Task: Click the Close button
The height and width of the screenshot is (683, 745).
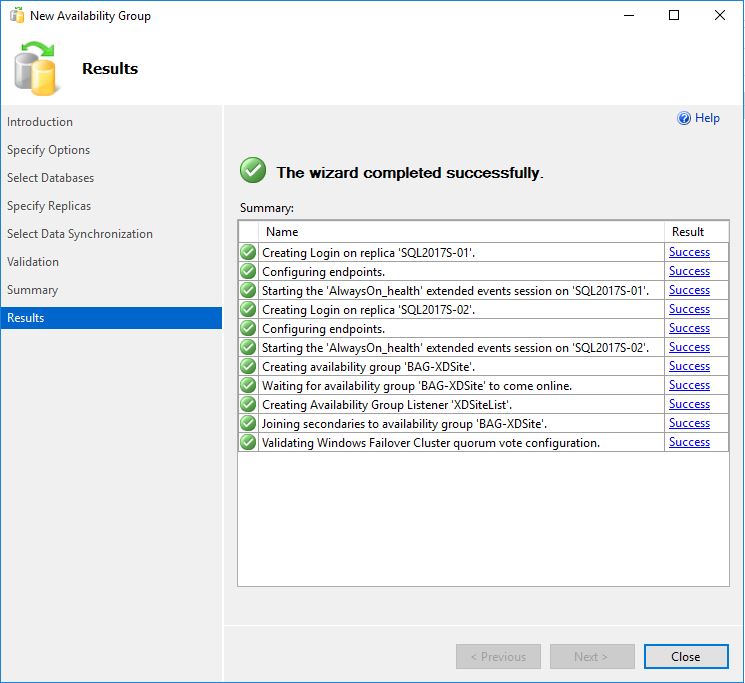Action: click(686, 656)
